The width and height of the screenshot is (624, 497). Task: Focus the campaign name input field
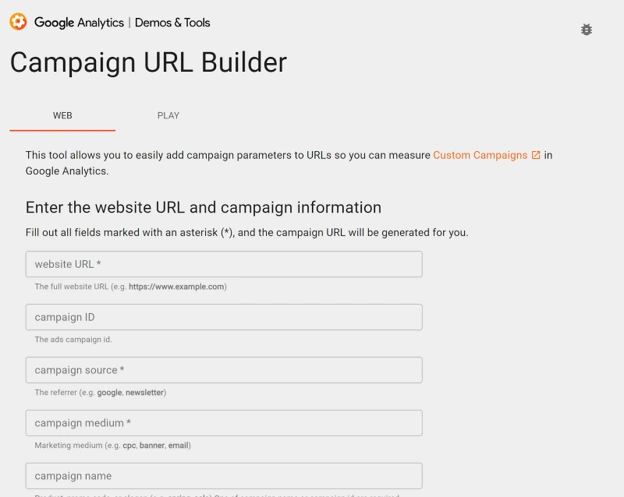click(x=224, y=476)
